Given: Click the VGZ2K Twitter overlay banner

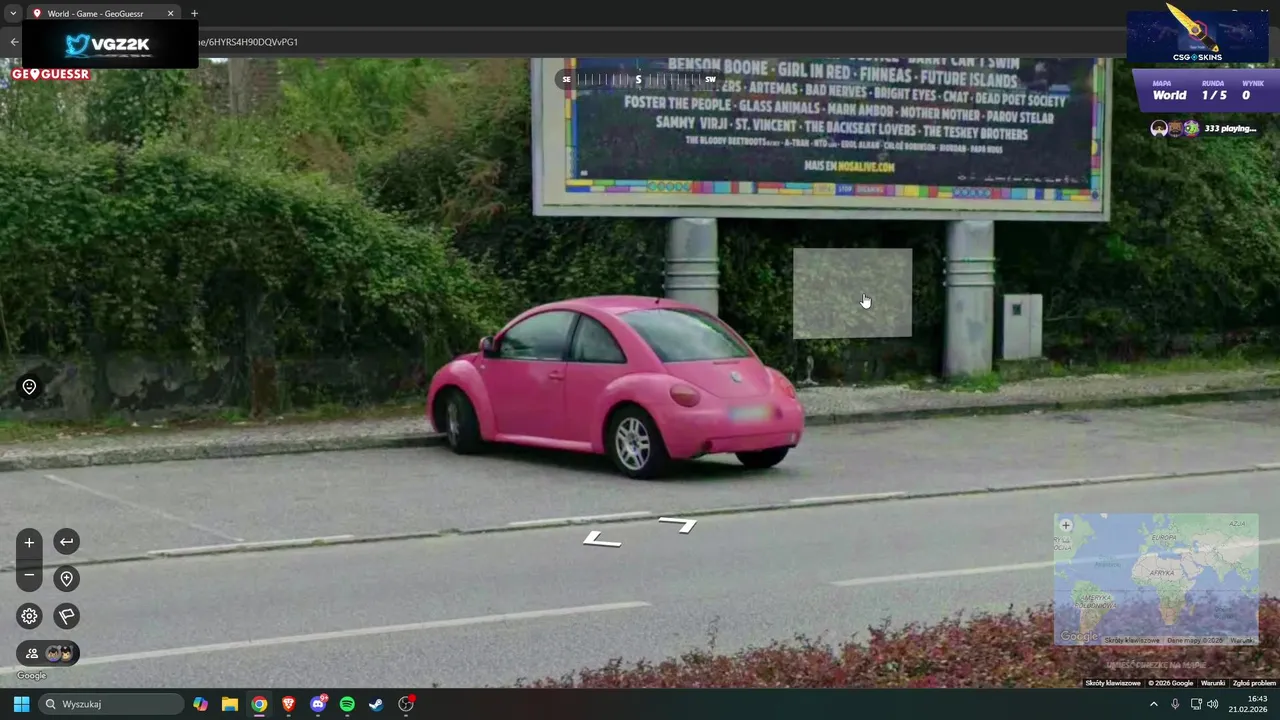Looking at the screenshot, I should pos(108,44).
